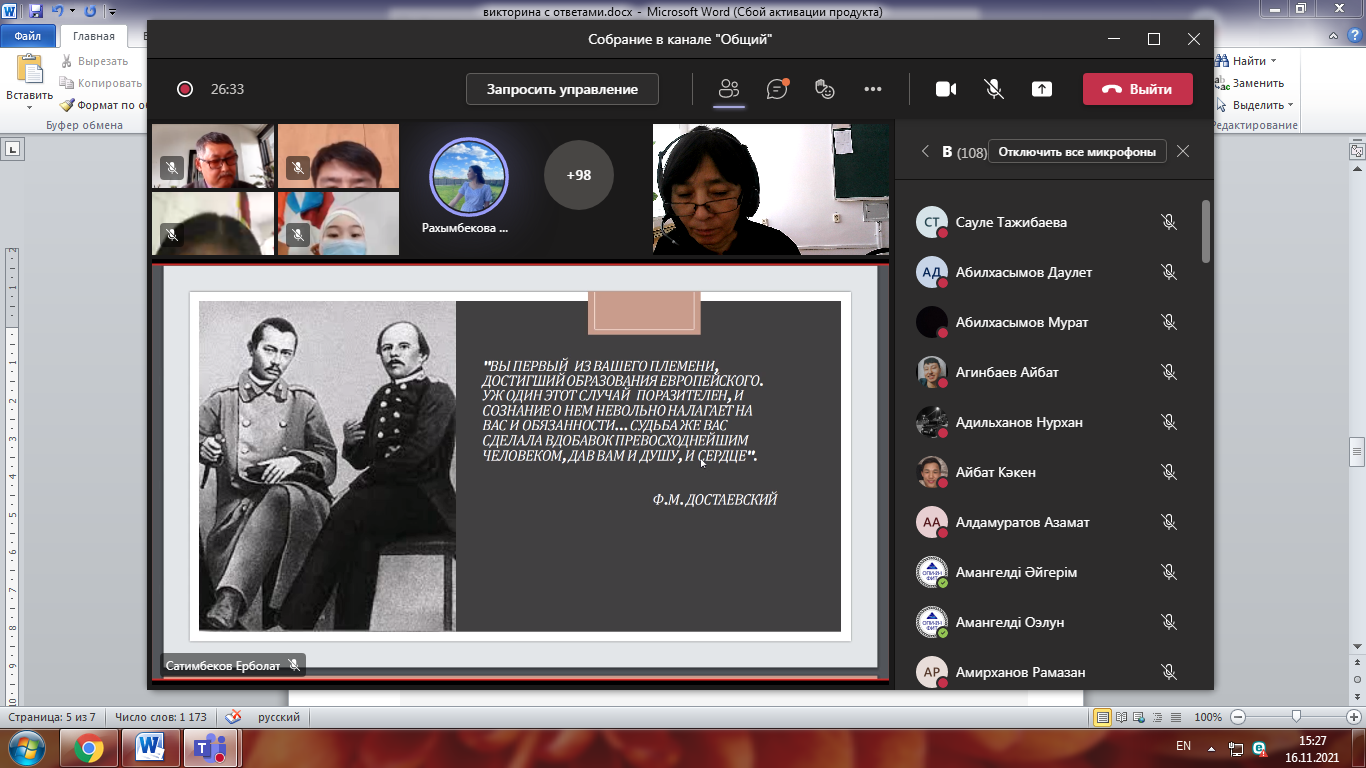Toggle mute icon for Амангелді Оэлун
The image size is (1366, 768).
1168,622
